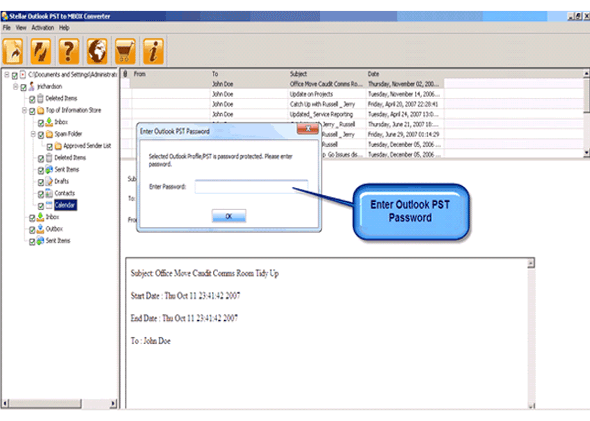Click the date Friday, June 29, 2007 01:14:29
The height and width of the screenshot is (421, 590).
(403, 134)
